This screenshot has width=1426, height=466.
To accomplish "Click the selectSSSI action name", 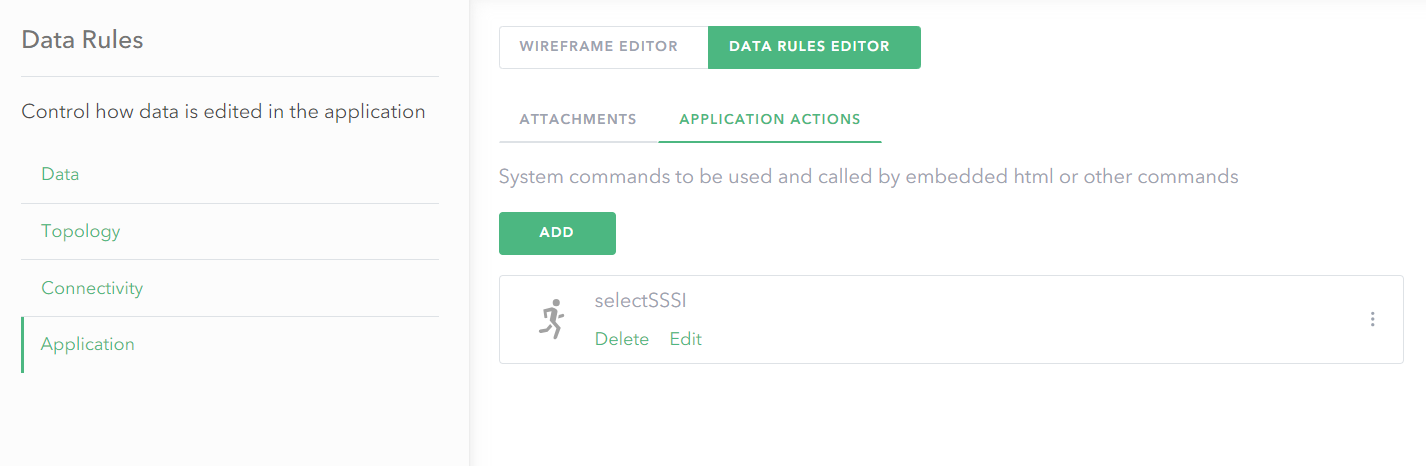I will coord(641,301).
